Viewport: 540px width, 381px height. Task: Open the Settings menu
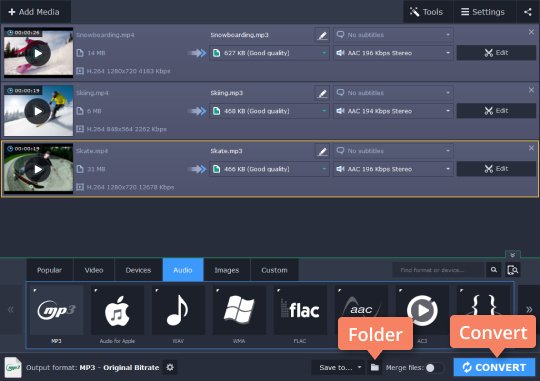(483, 12)
